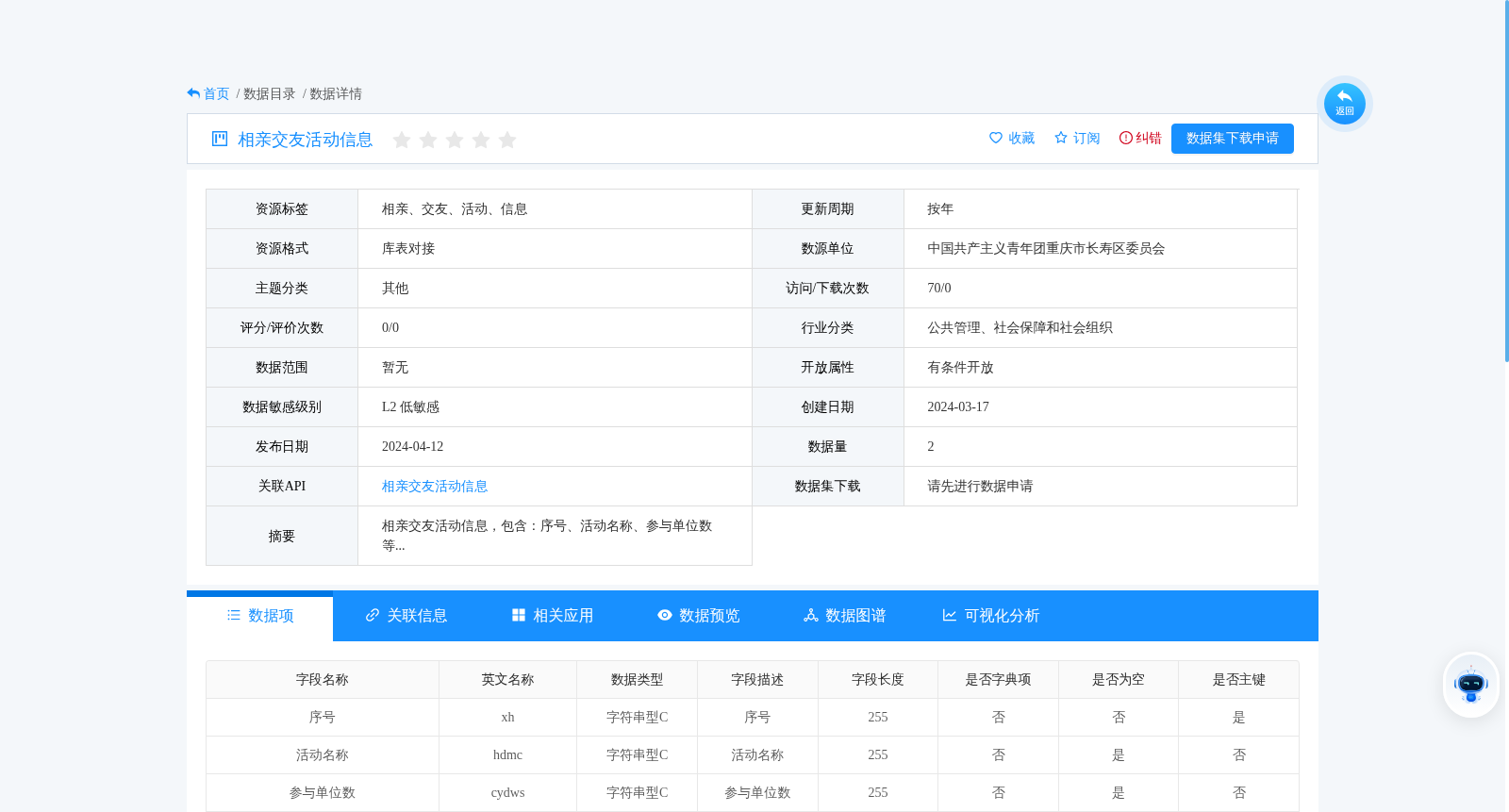Click the 收藏 text link
Screen dimensions: 1509x812
tap(1021, 138)
